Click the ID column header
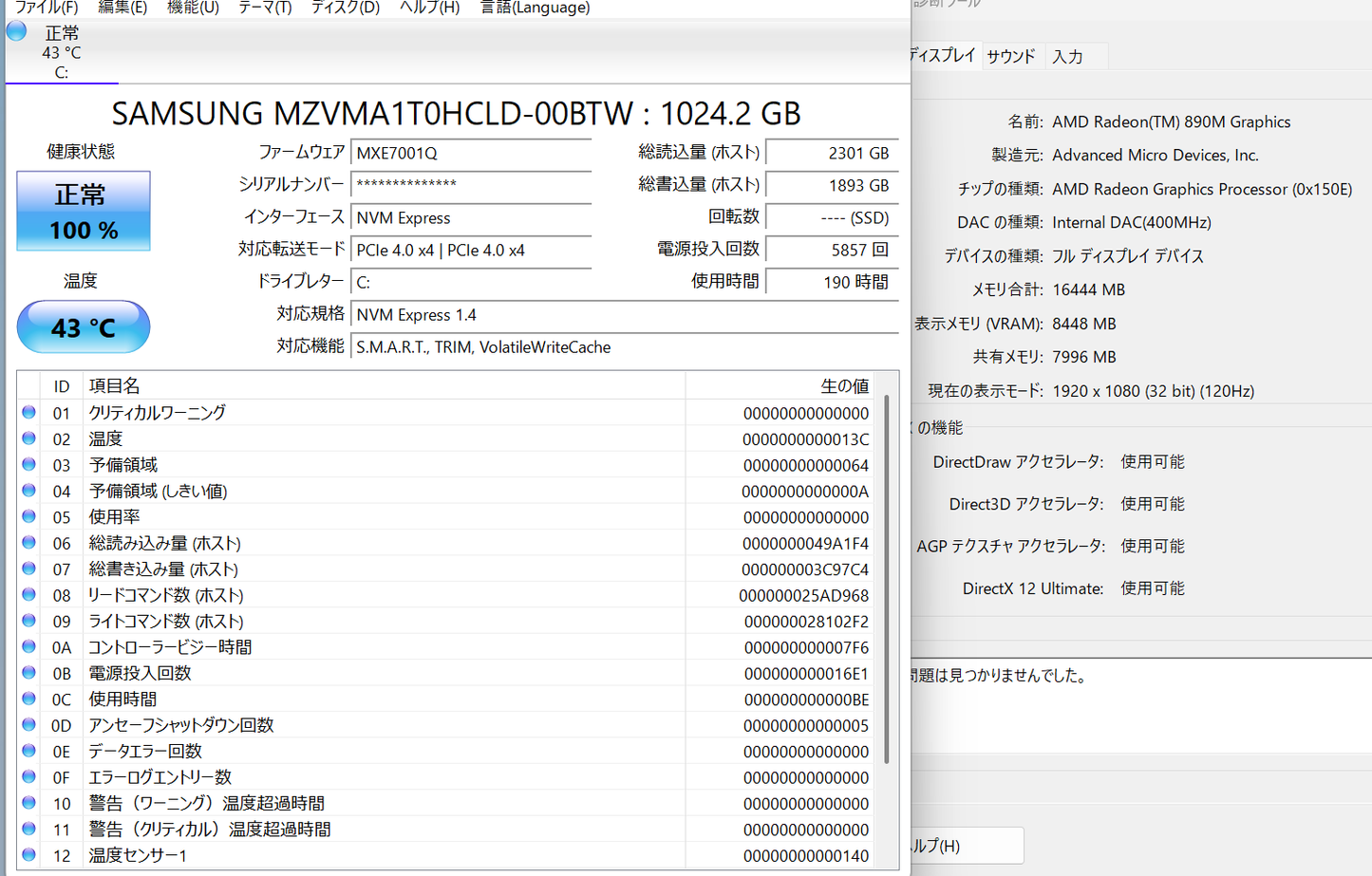The image size is (1372, 876). (x=62, y=386)
